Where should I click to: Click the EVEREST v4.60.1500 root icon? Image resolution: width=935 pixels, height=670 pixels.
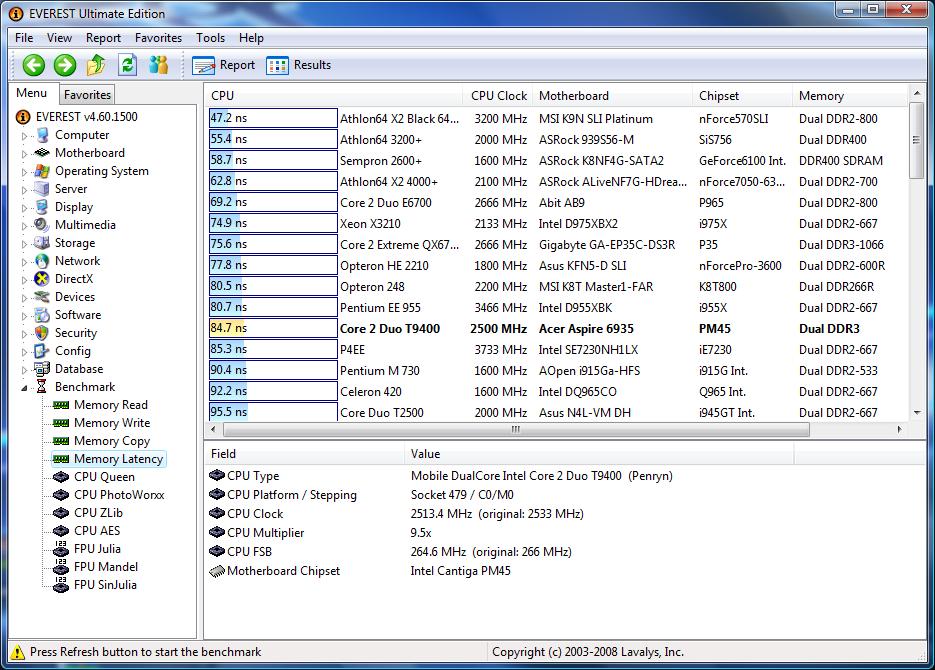23,117
